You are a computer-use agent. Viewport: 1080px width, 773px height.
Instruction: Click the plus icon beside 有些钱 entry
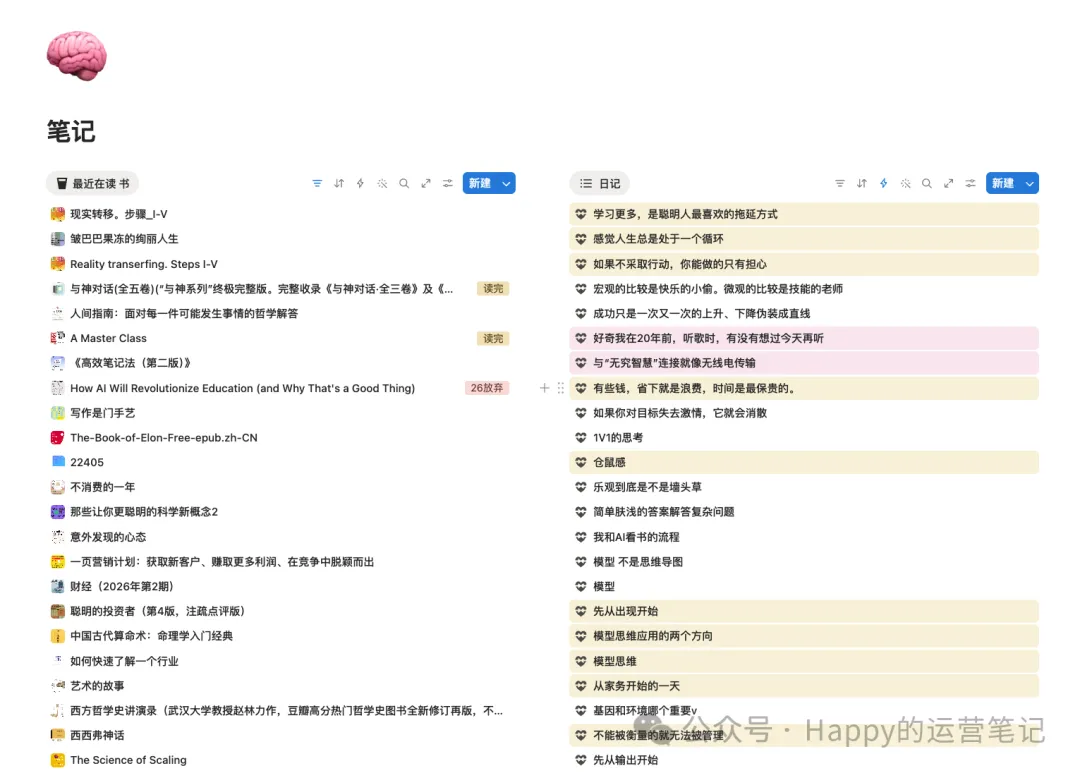(x=544, y=388)
